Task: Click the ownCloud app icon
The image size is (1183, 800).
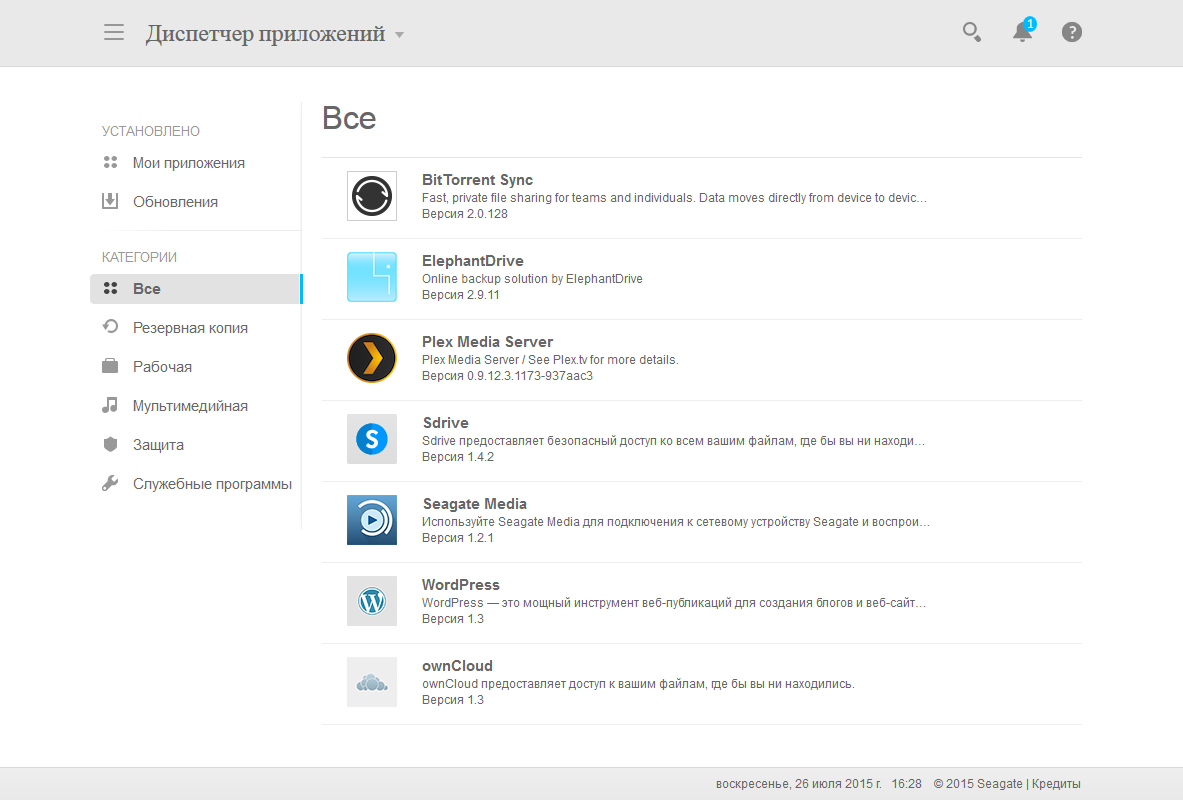Action: click(372, 682)
